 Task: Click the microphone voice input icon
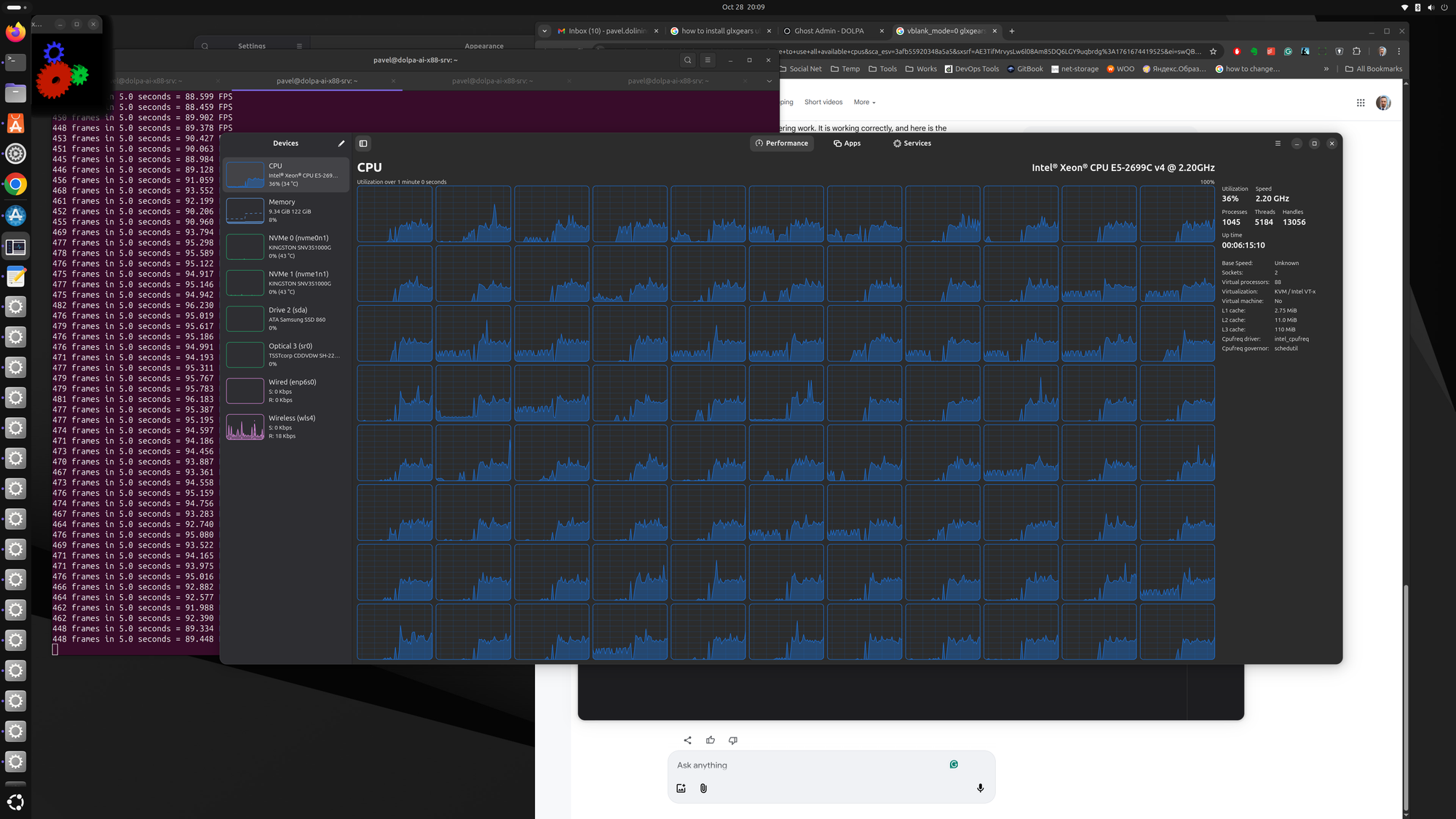coord(980,788)
